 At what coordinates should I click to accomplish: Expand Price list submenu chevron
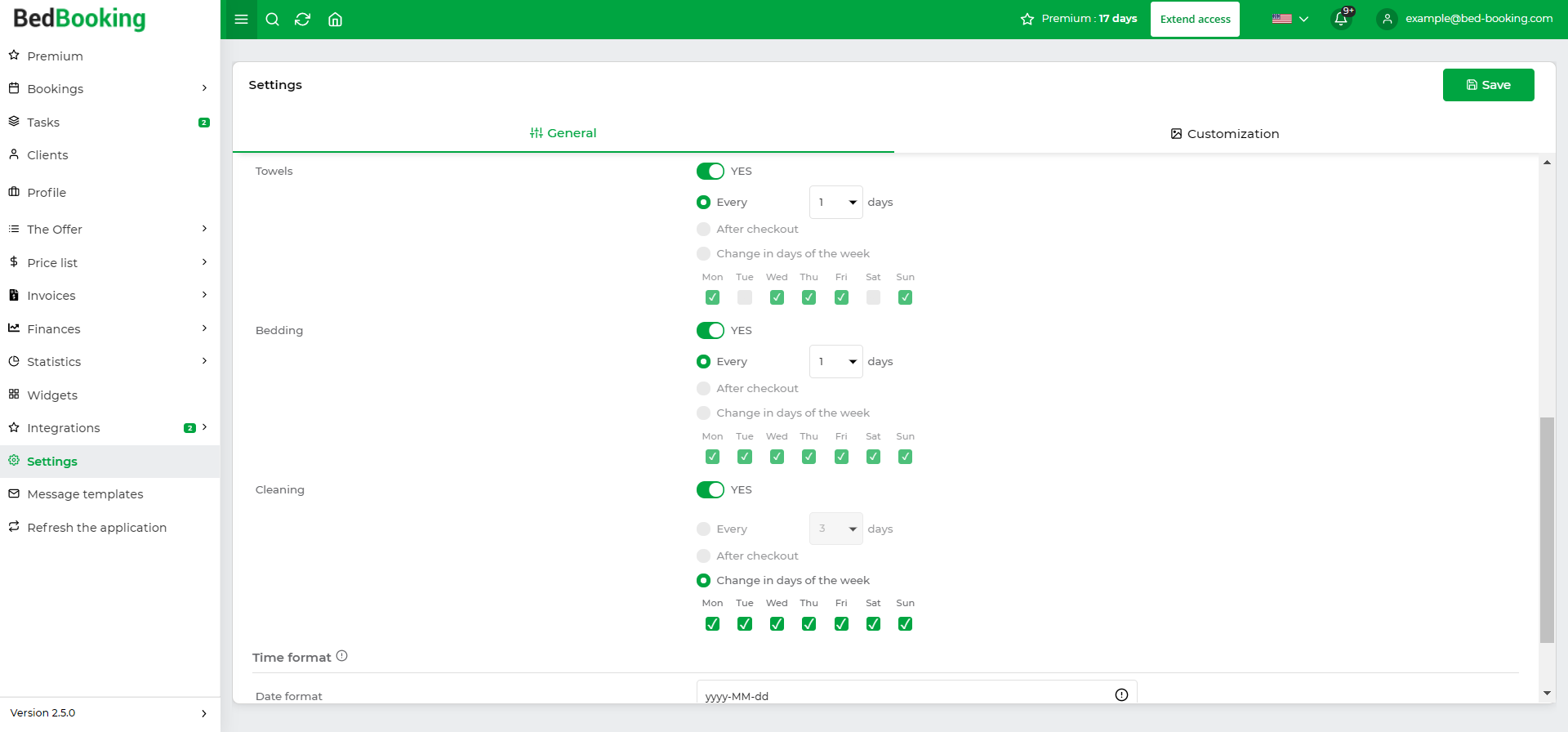click(x=204, y=261)
